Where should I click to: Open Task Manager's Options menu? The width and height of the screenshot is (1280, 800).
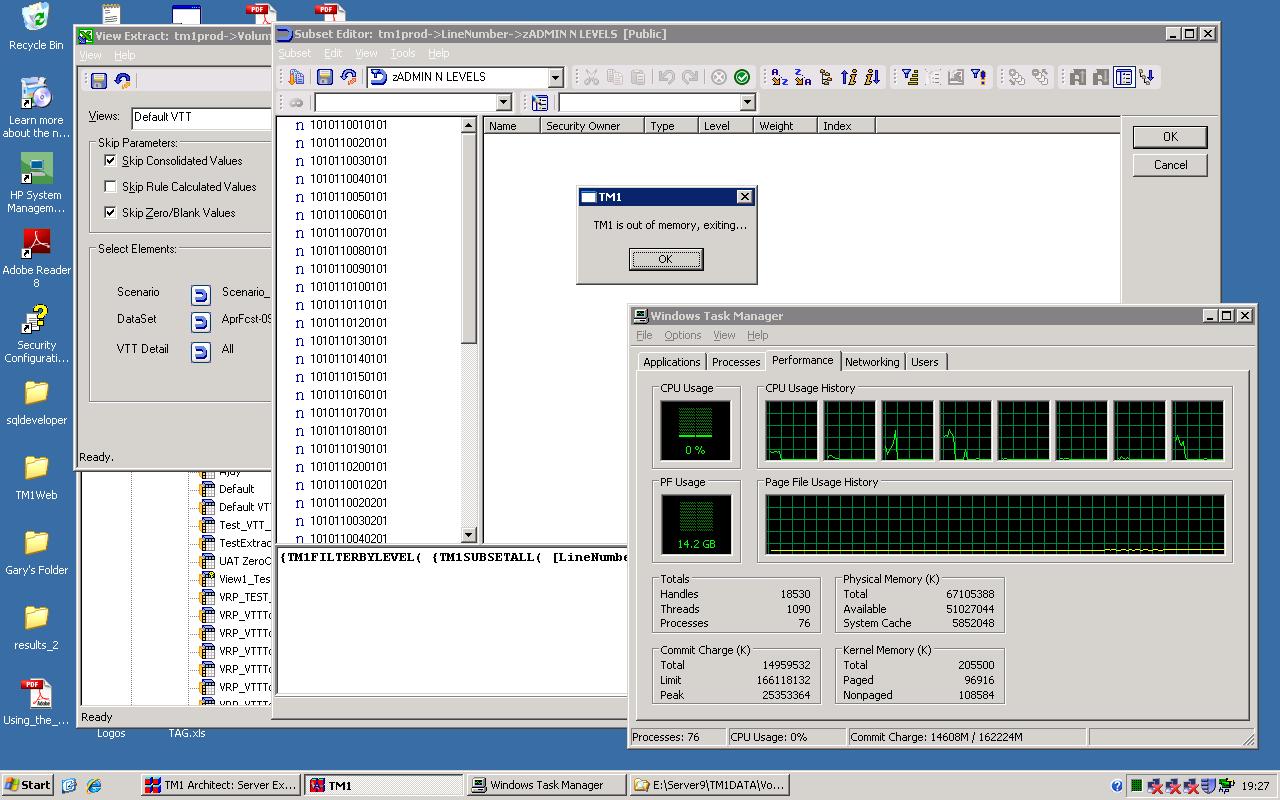pos(683,335)
